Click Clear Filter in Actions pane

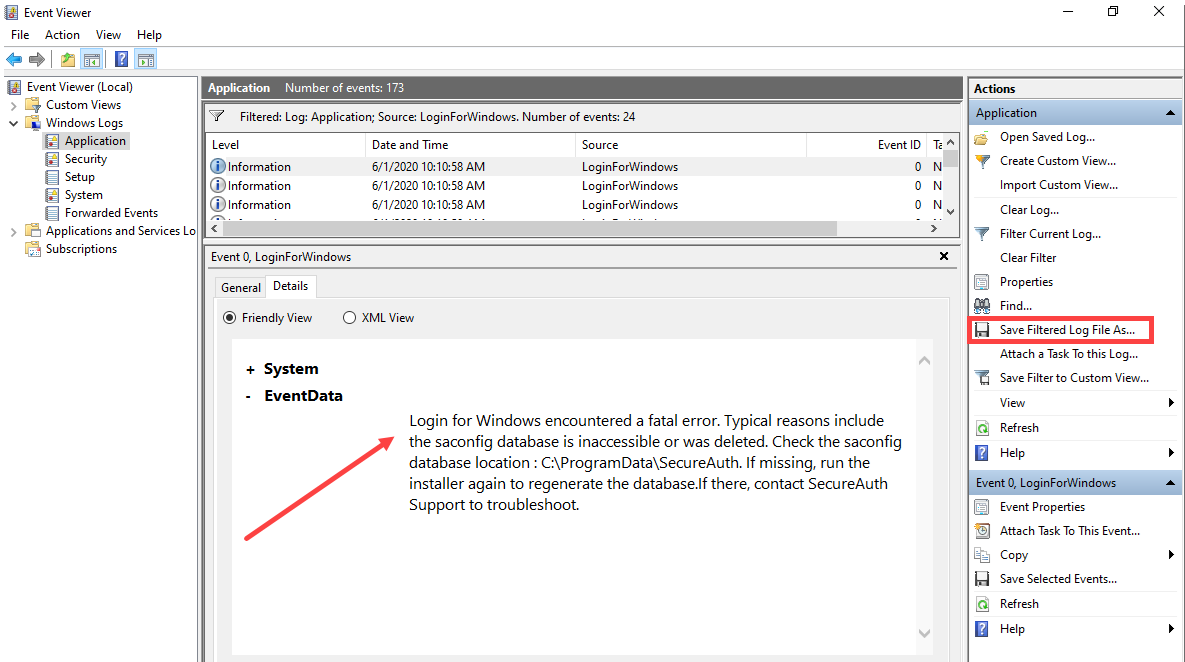(x=1028, y=258)
